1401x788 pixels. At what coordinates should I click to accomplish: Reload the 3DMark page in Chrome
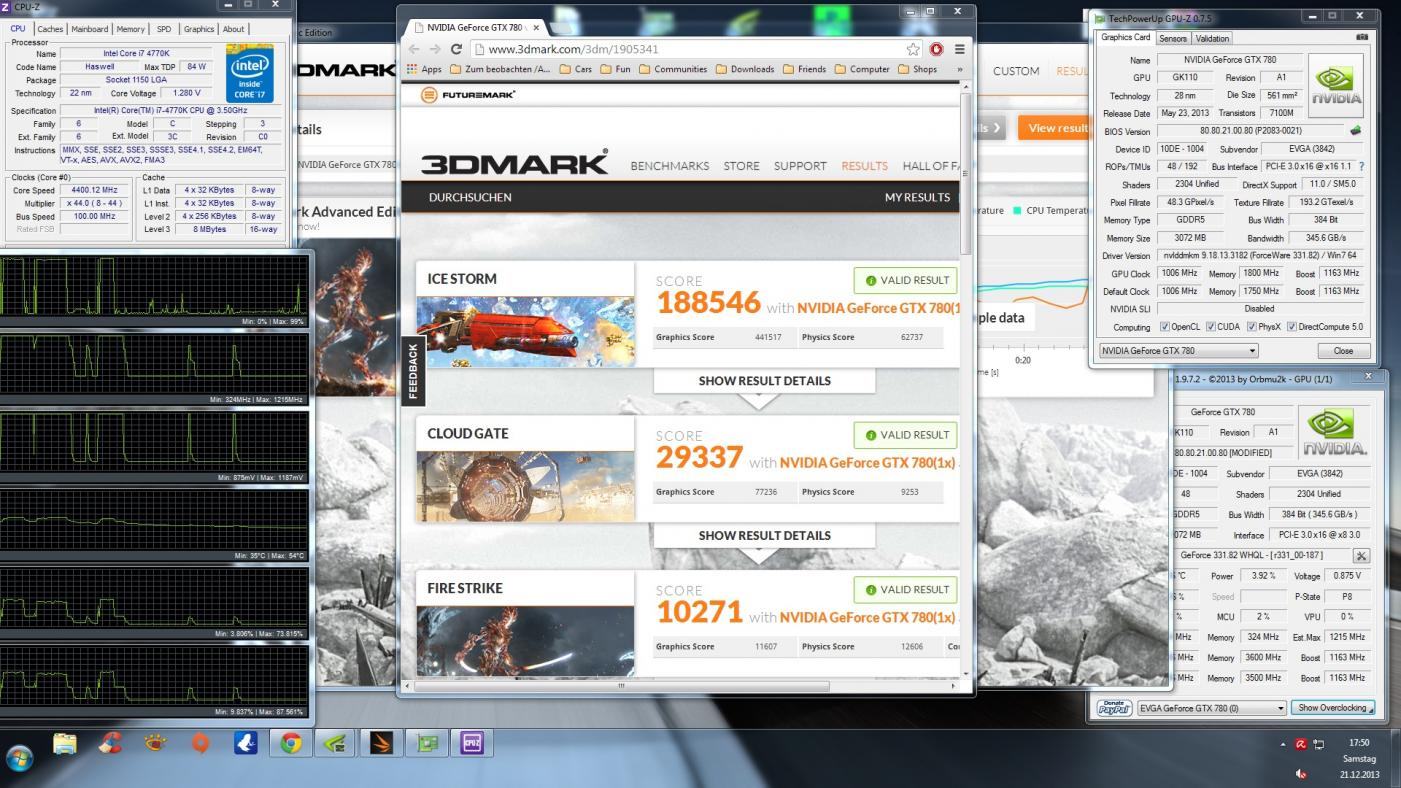click(456, 49)
